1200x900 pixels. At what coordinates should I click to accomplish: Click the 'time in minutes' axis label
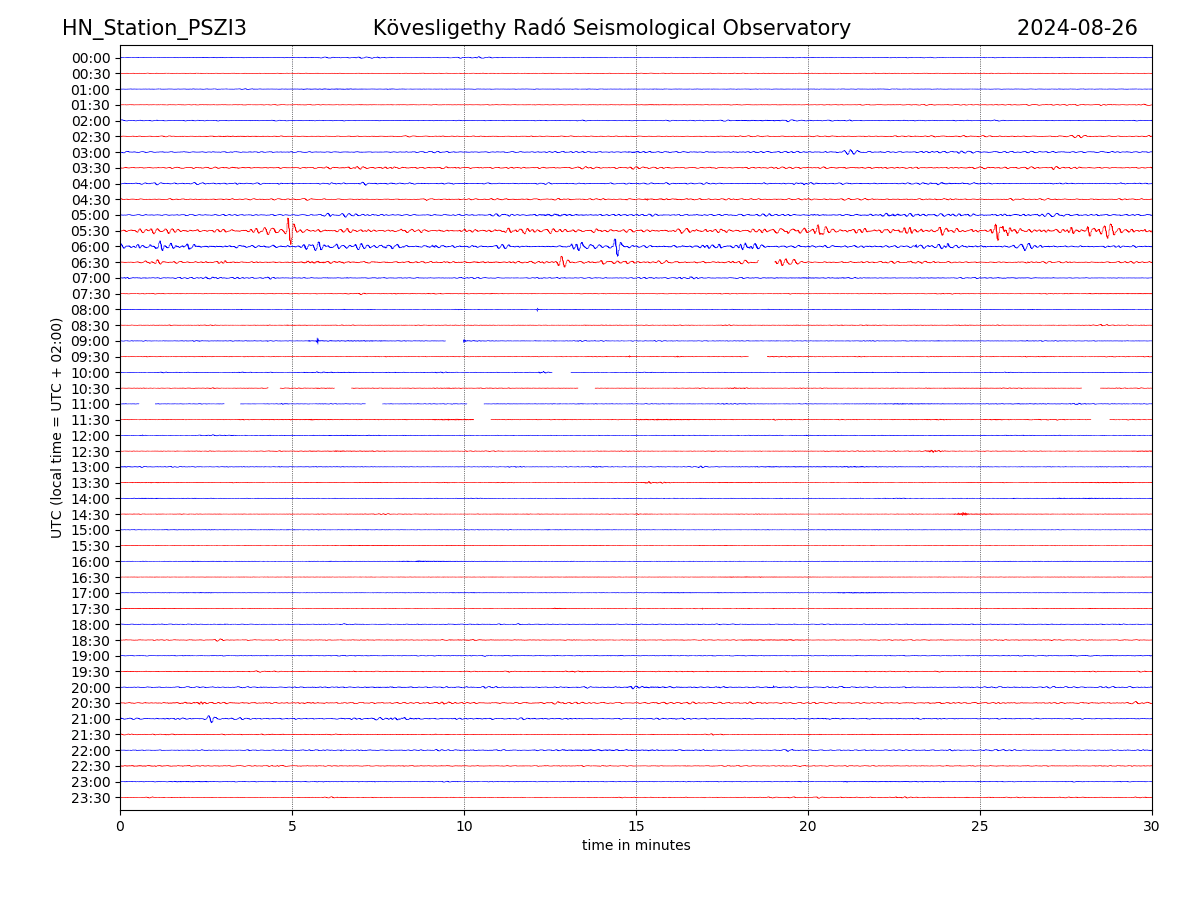point(636,846)
